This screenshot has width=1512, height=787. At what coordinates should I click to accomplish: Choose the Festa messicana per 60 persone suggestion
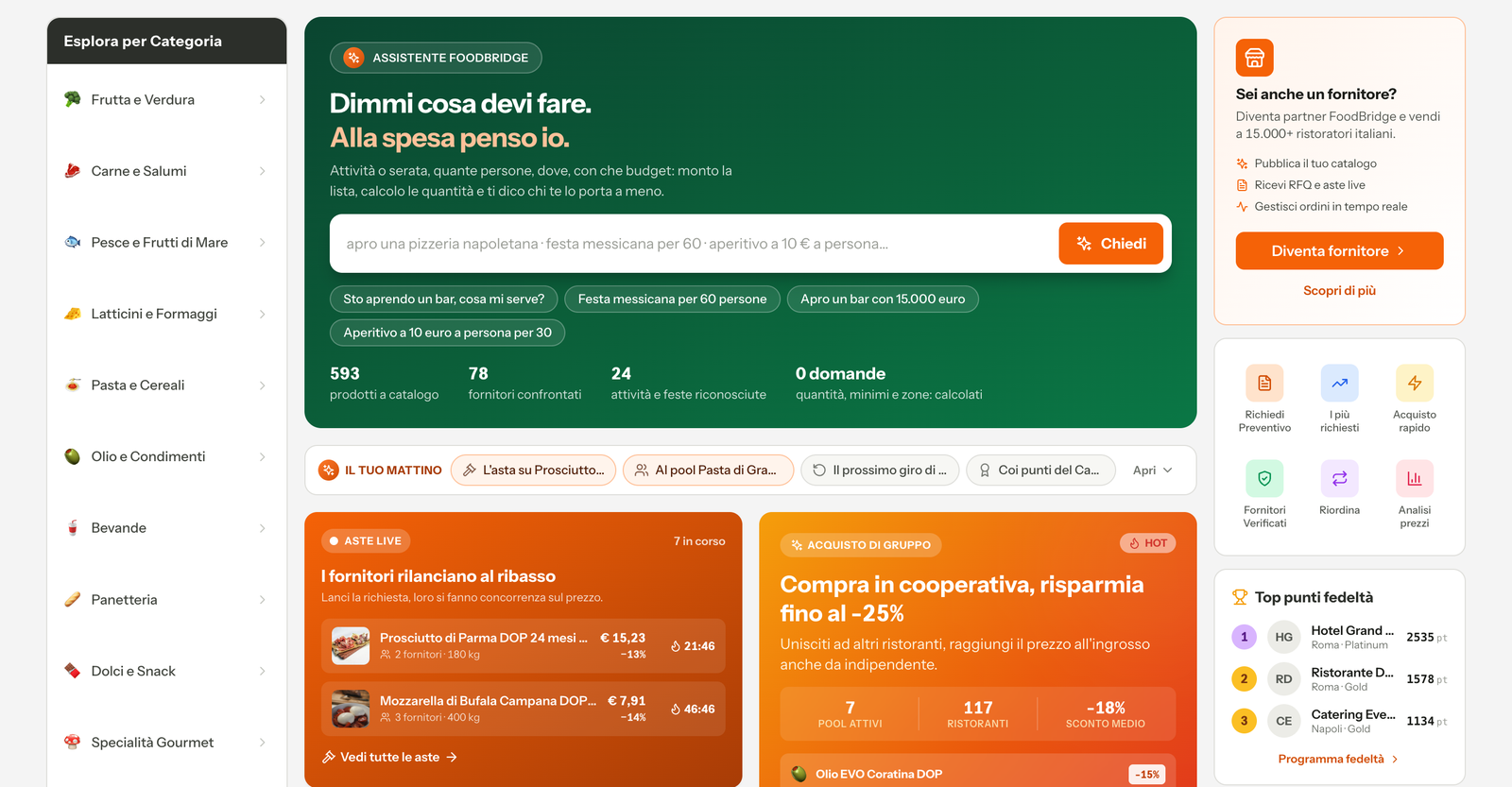[672, 299]
